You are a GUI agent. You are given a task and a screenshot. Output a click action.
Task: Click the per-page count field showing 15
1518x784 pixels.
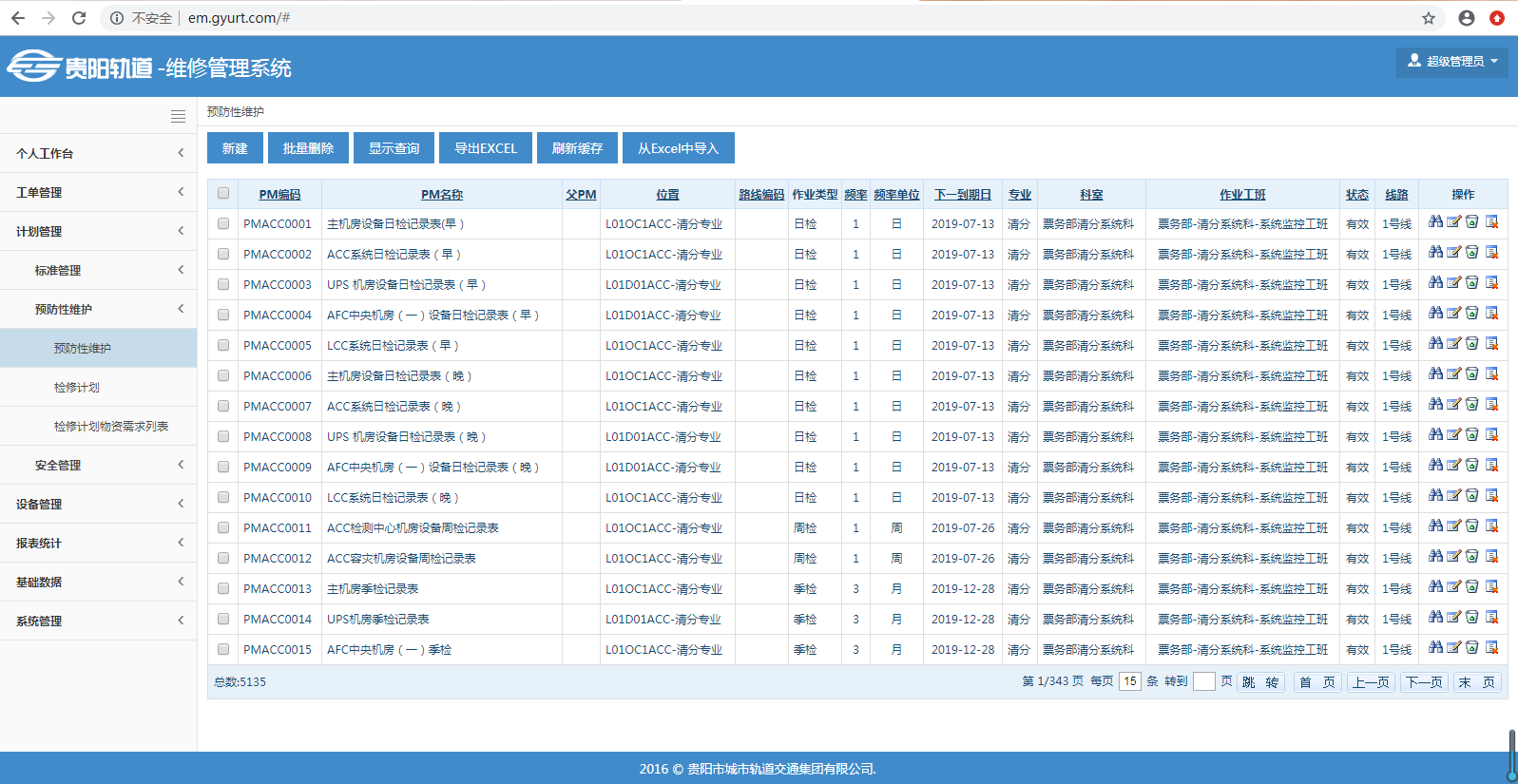pos(1129,681)
